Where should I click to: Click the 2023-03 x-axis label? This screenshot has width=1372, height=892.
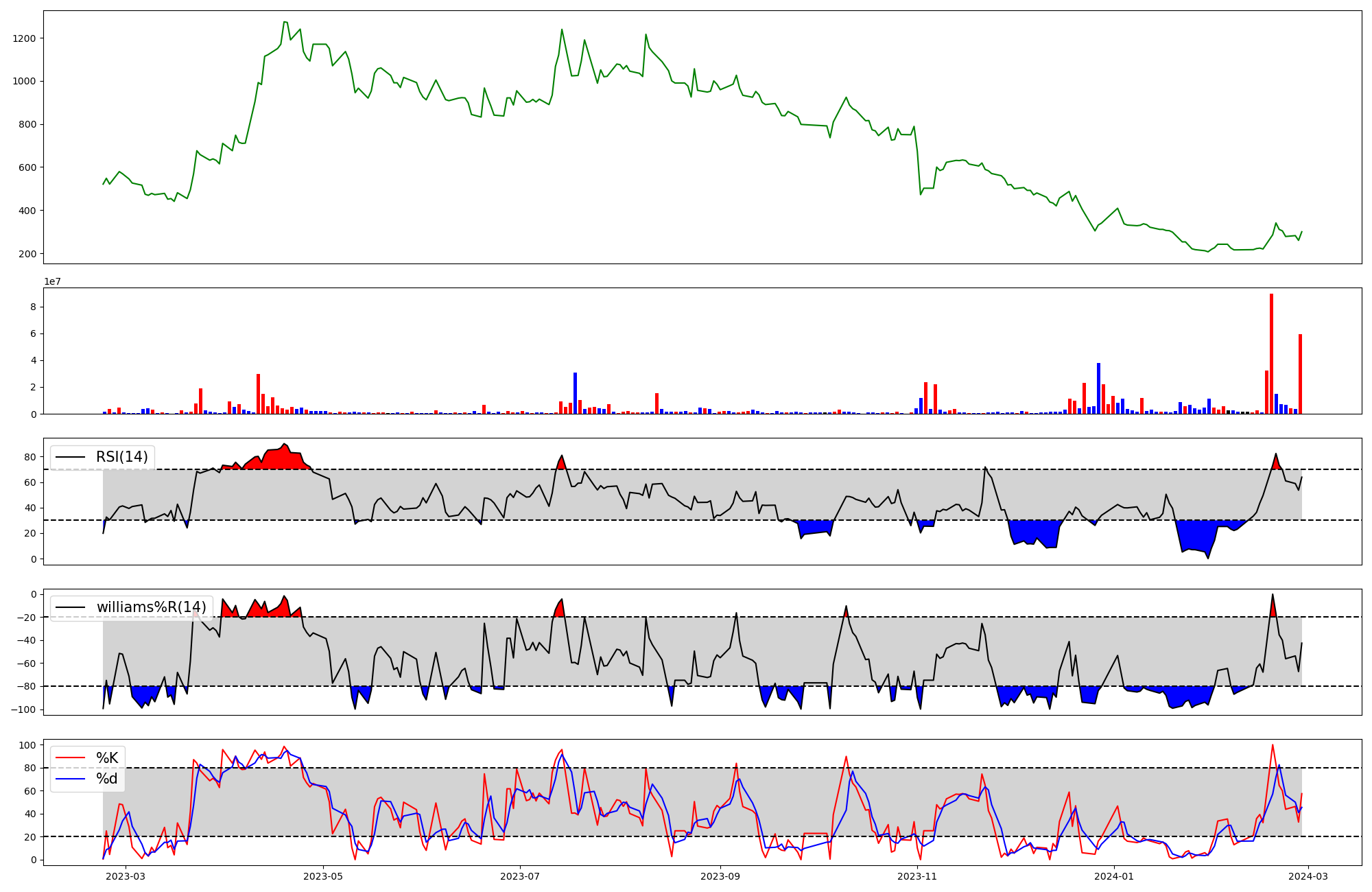[x=126, y=876]
